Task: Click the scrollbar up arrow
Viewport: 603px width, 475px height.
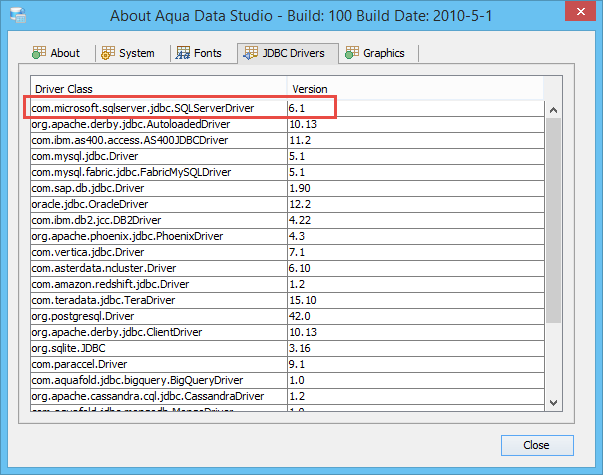Action: coord(553,110)
